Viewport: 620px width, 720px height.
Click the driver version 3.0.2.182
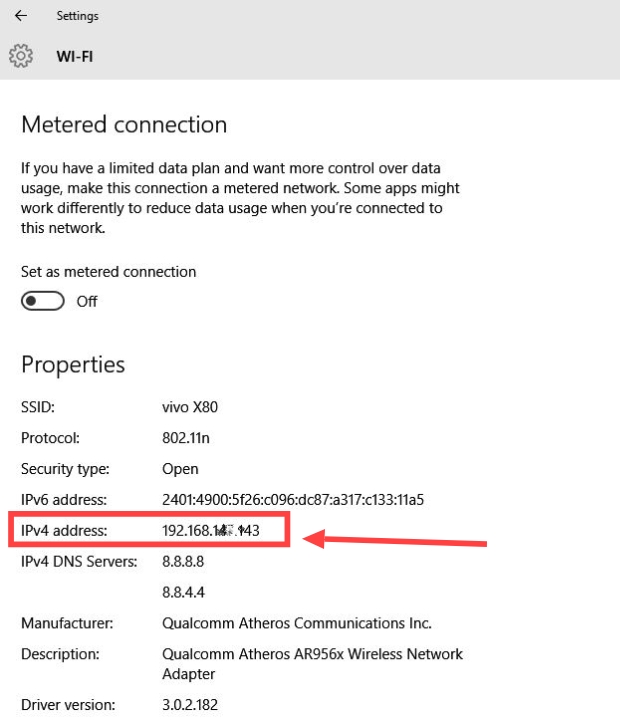190,704
